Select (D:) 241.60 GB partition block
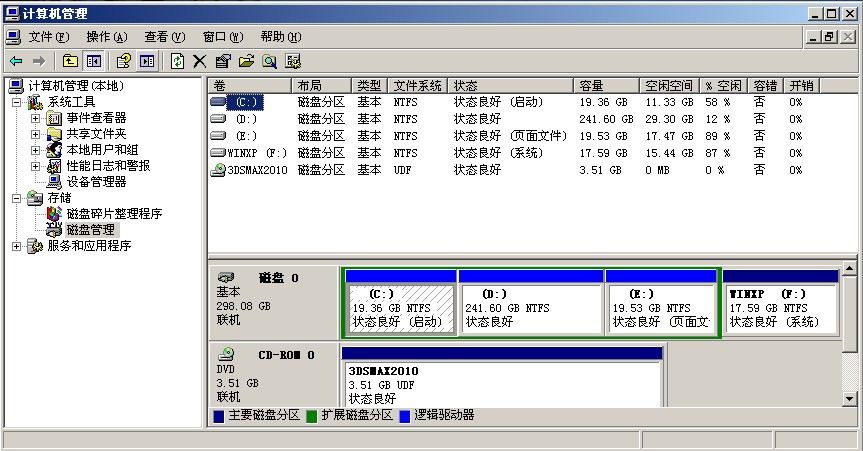863x451 pixels. (x=531, y=303)
